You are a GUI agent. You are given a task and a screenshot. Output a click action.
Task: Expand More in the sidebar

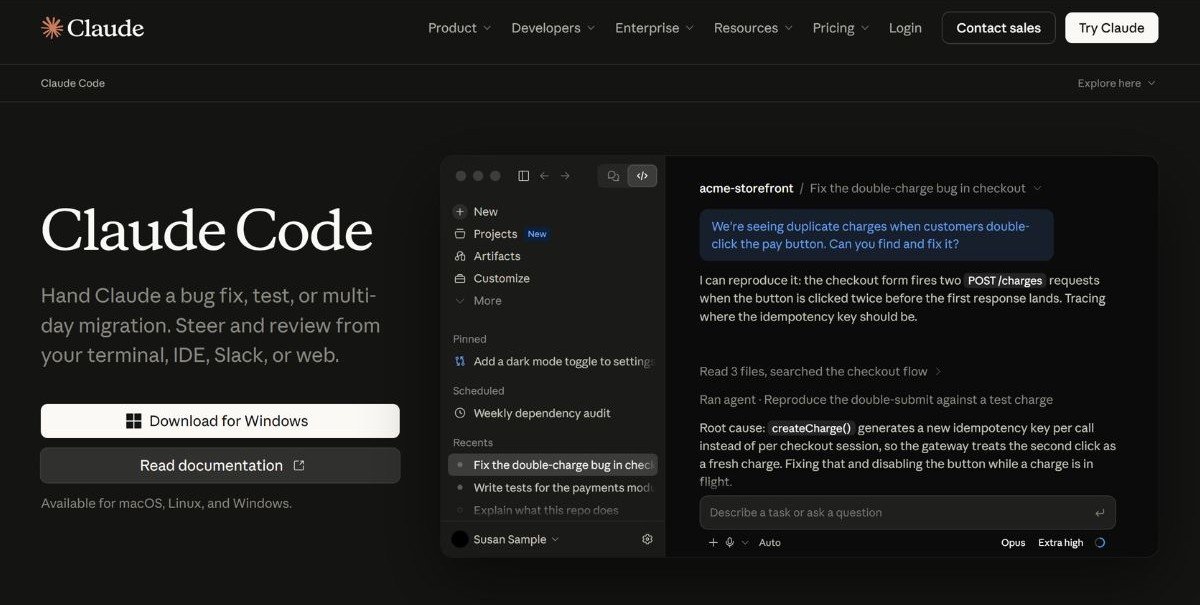tap(478, 301)
